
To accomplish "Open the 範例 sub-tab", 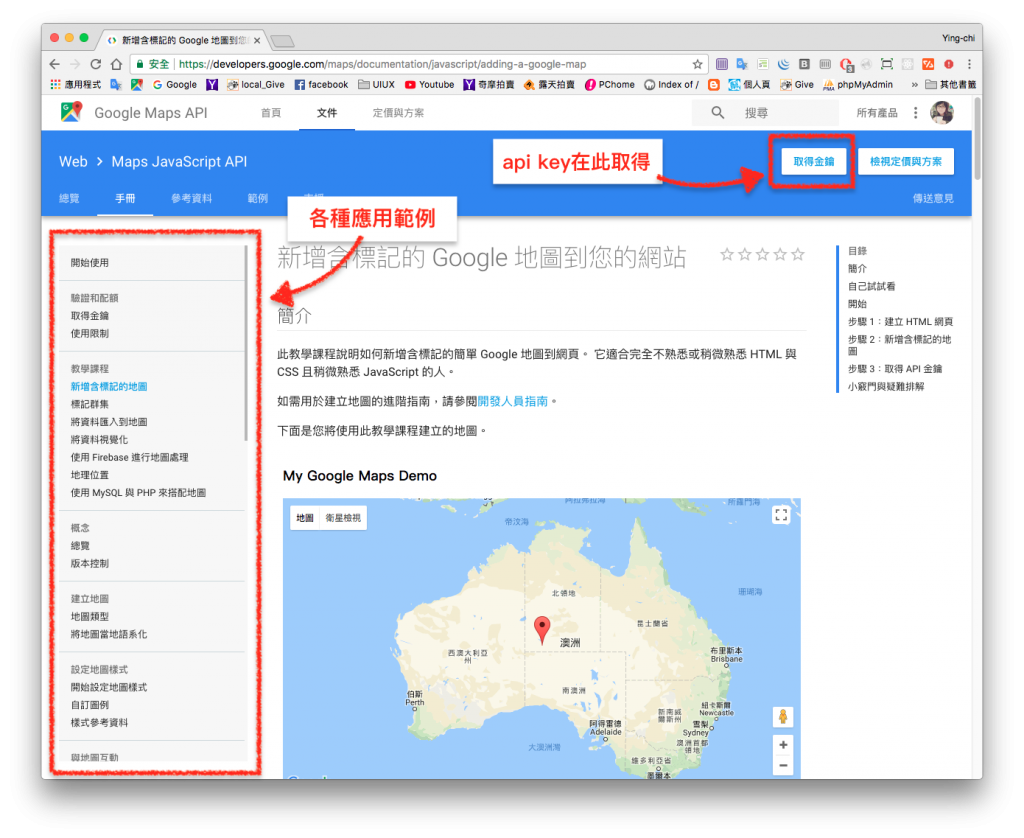I will (x=258, y=198).
